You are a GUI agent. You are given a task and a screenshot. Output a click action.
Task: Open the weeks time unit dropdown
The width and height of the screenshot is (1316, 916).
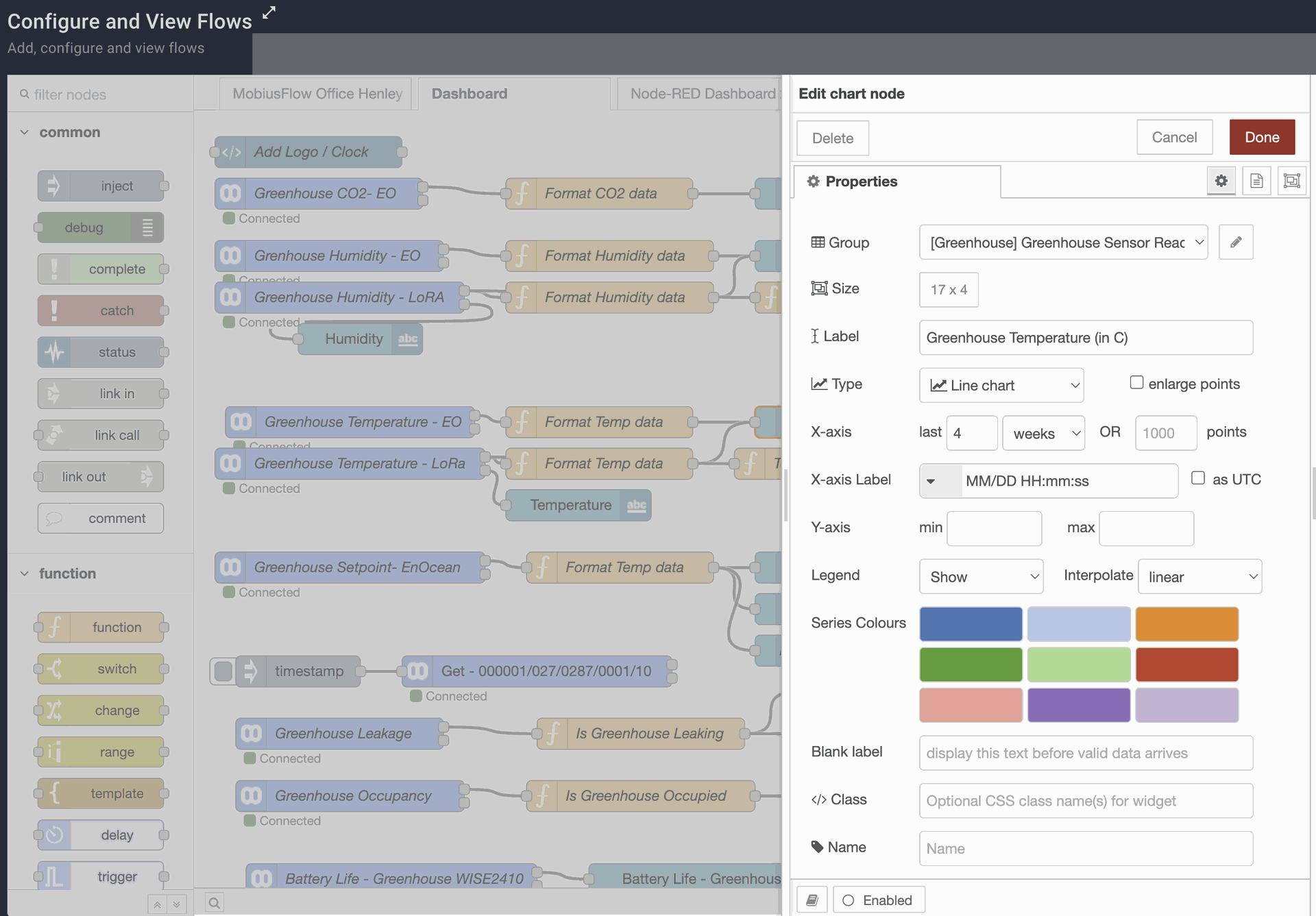tap(1043, 433)
